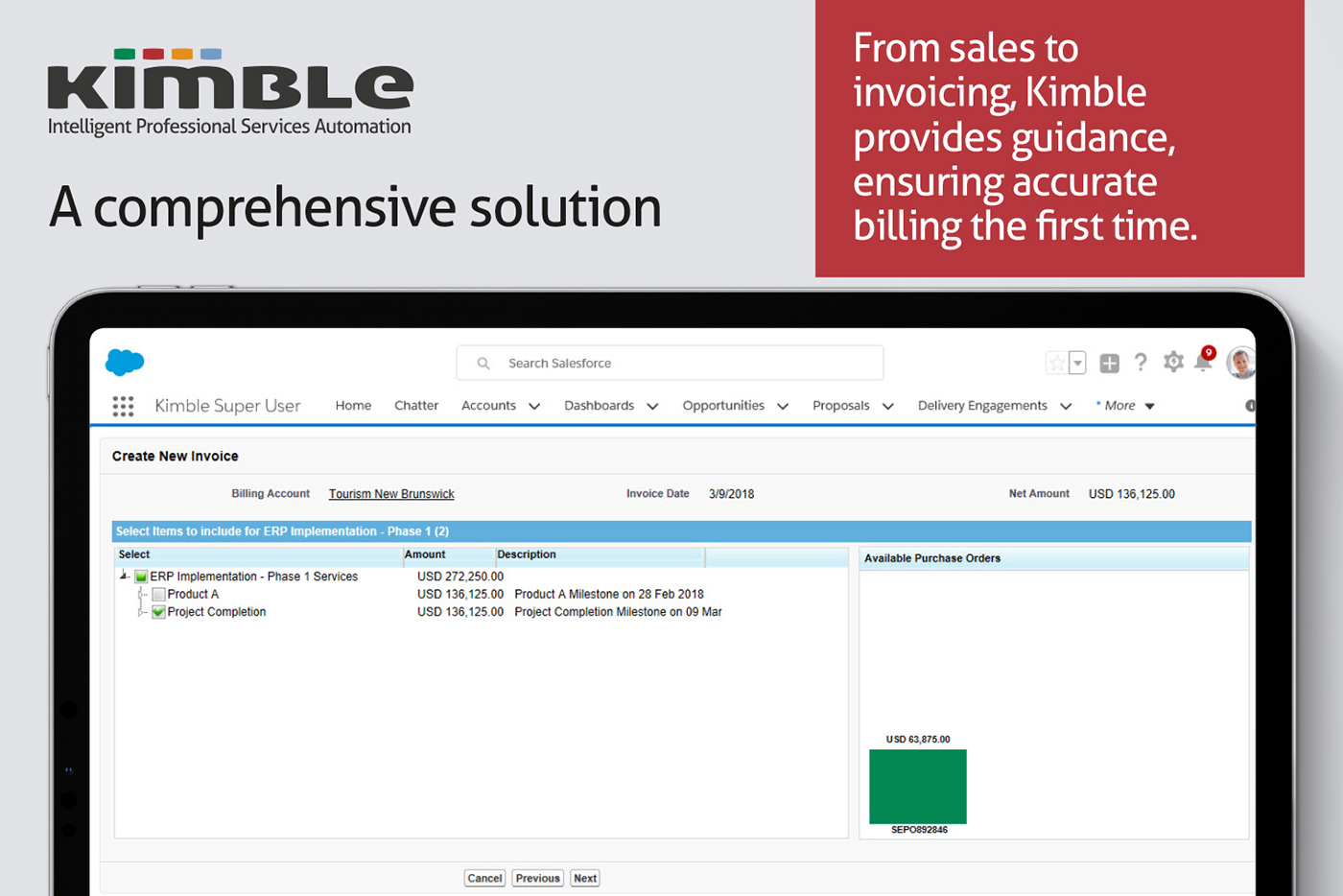The height and width of the screenshot is (896, 1343).
Task: Open the Dashboards tab
Action: [599, 406]
